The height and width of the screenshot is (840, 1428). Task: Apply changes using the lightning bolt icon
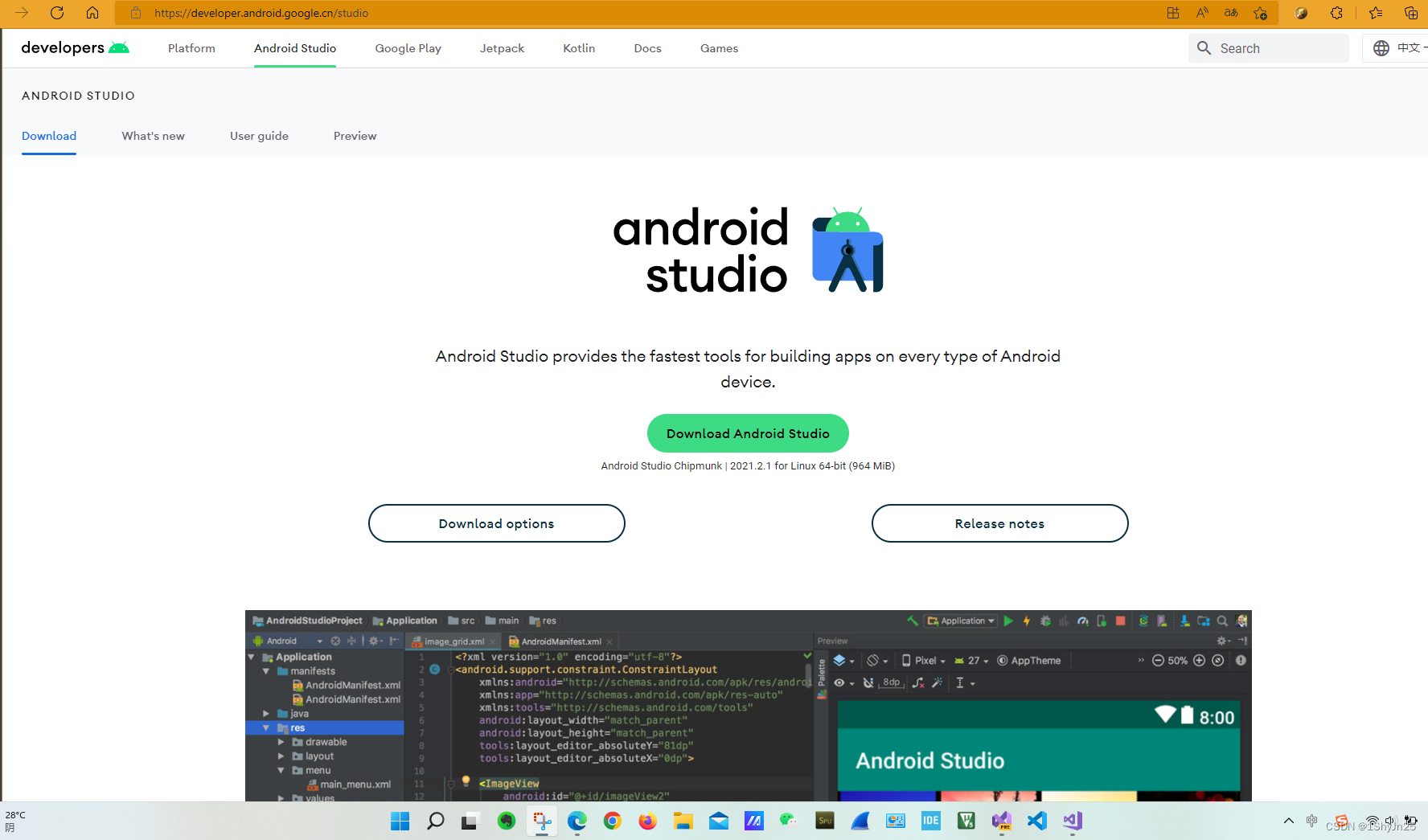coord(1027,621)
